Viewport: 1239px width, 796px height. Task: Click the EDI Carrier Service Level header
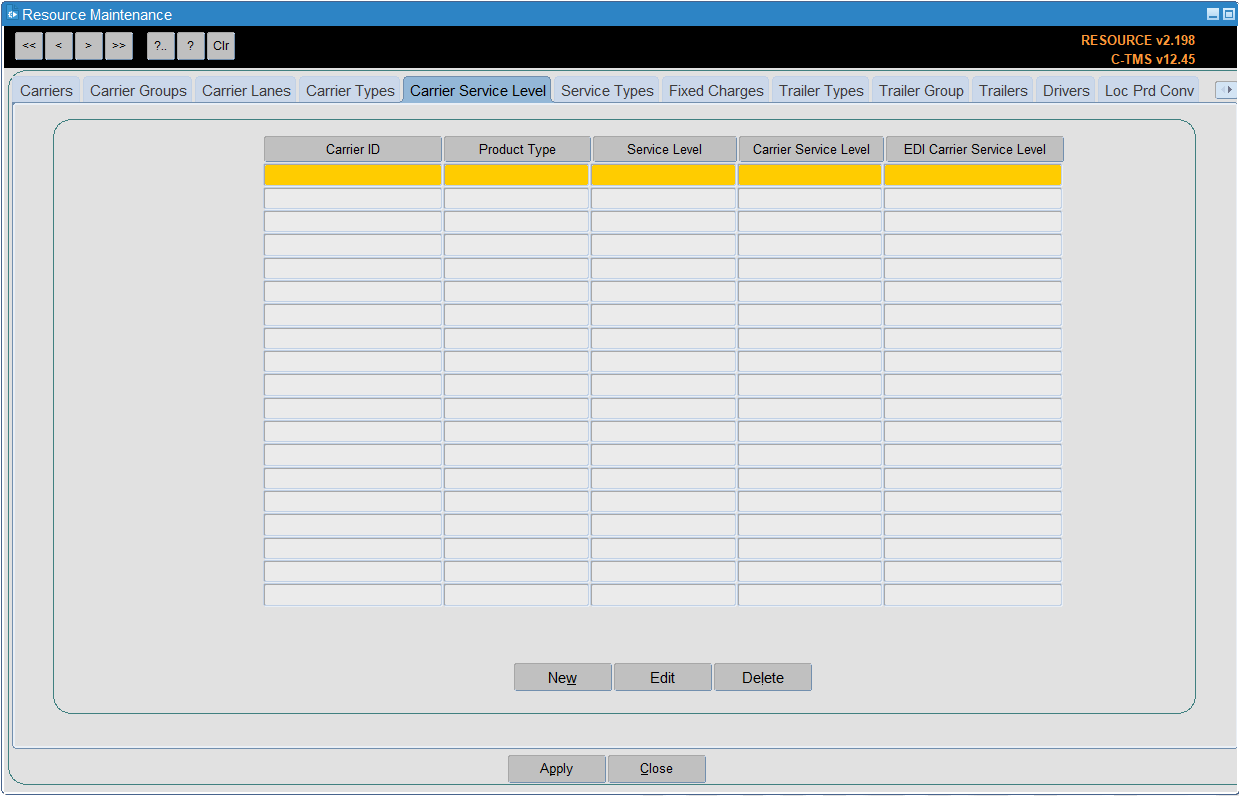point(974,149)
